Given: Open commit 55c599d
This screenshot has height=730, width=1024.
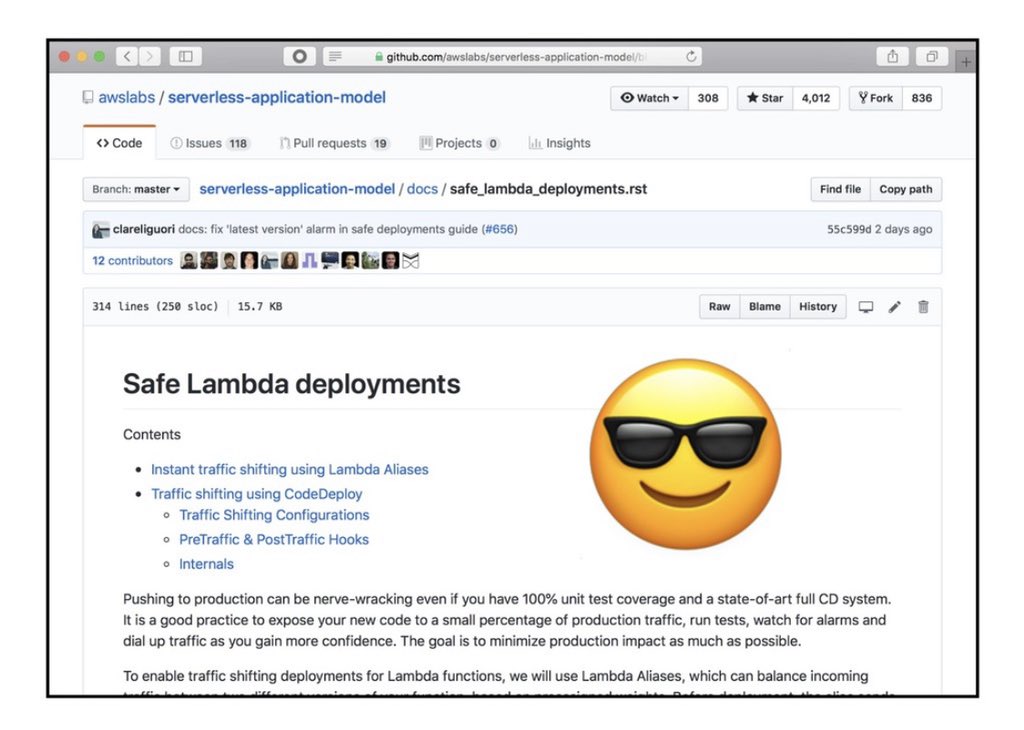Looking at the screenshot, I should (x=849, y=229).
